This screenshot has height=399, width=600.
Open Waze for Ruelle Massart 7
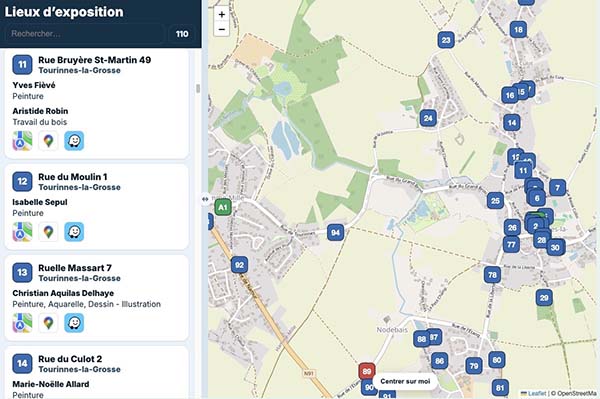(x=74, y=323)
